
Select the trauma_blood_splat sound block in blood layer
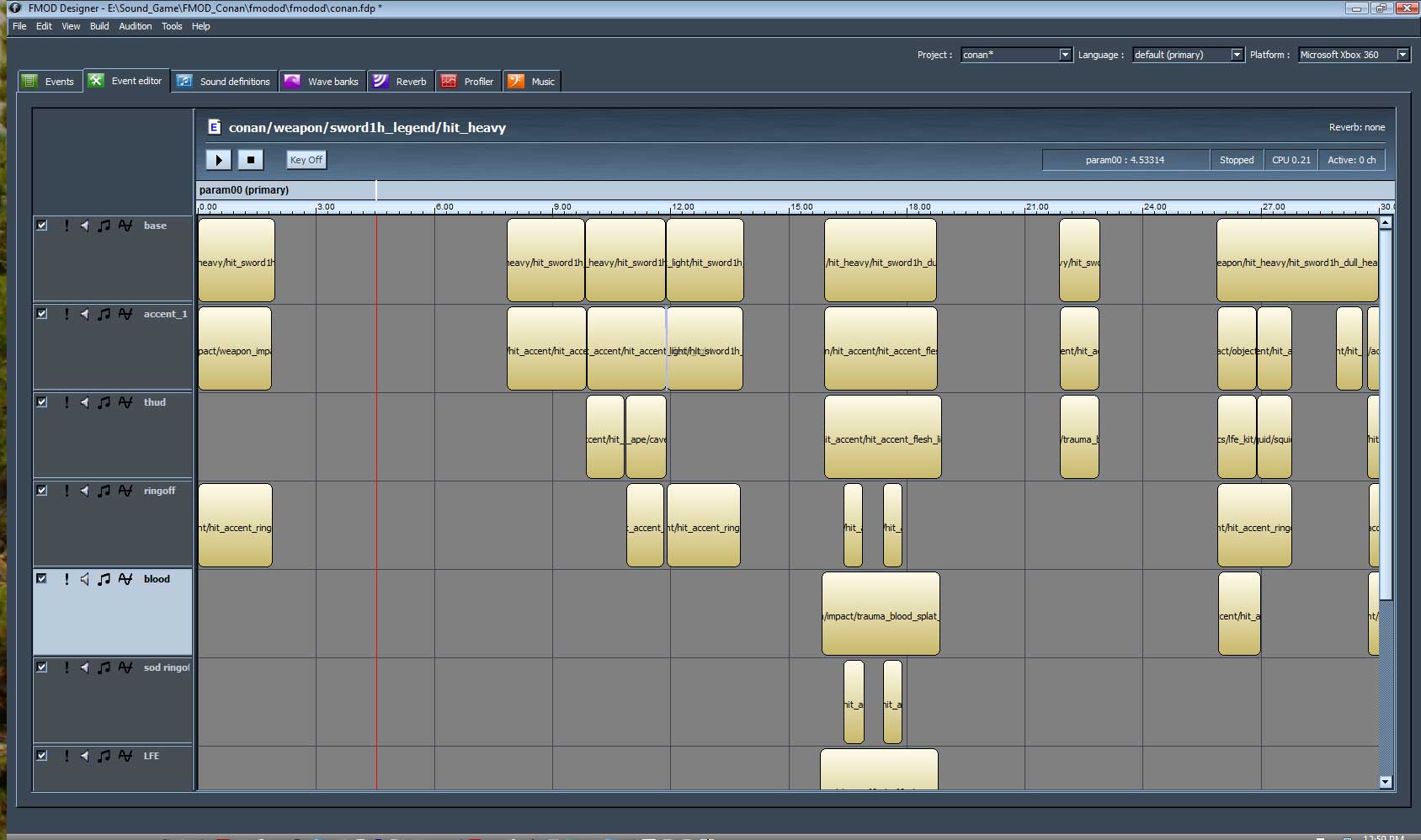point(881,614)
